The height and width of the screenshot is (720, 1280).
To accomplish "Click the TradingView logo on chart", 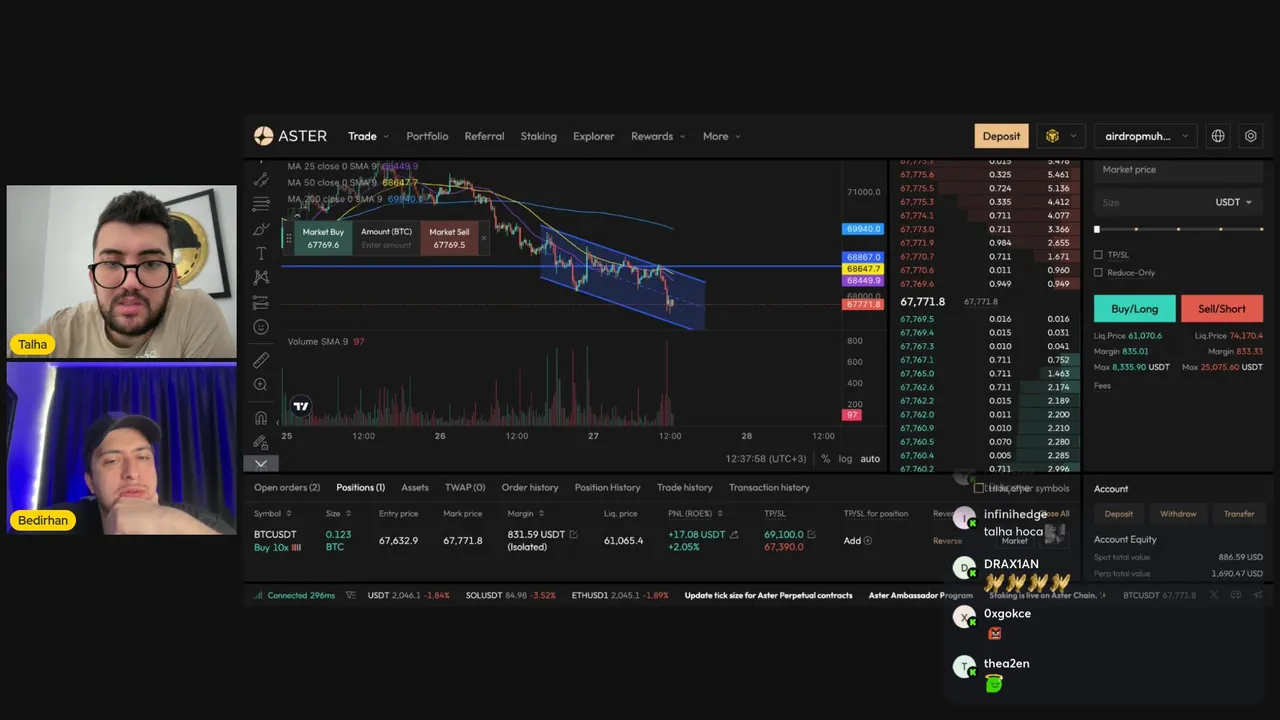I will pos(300,406).
